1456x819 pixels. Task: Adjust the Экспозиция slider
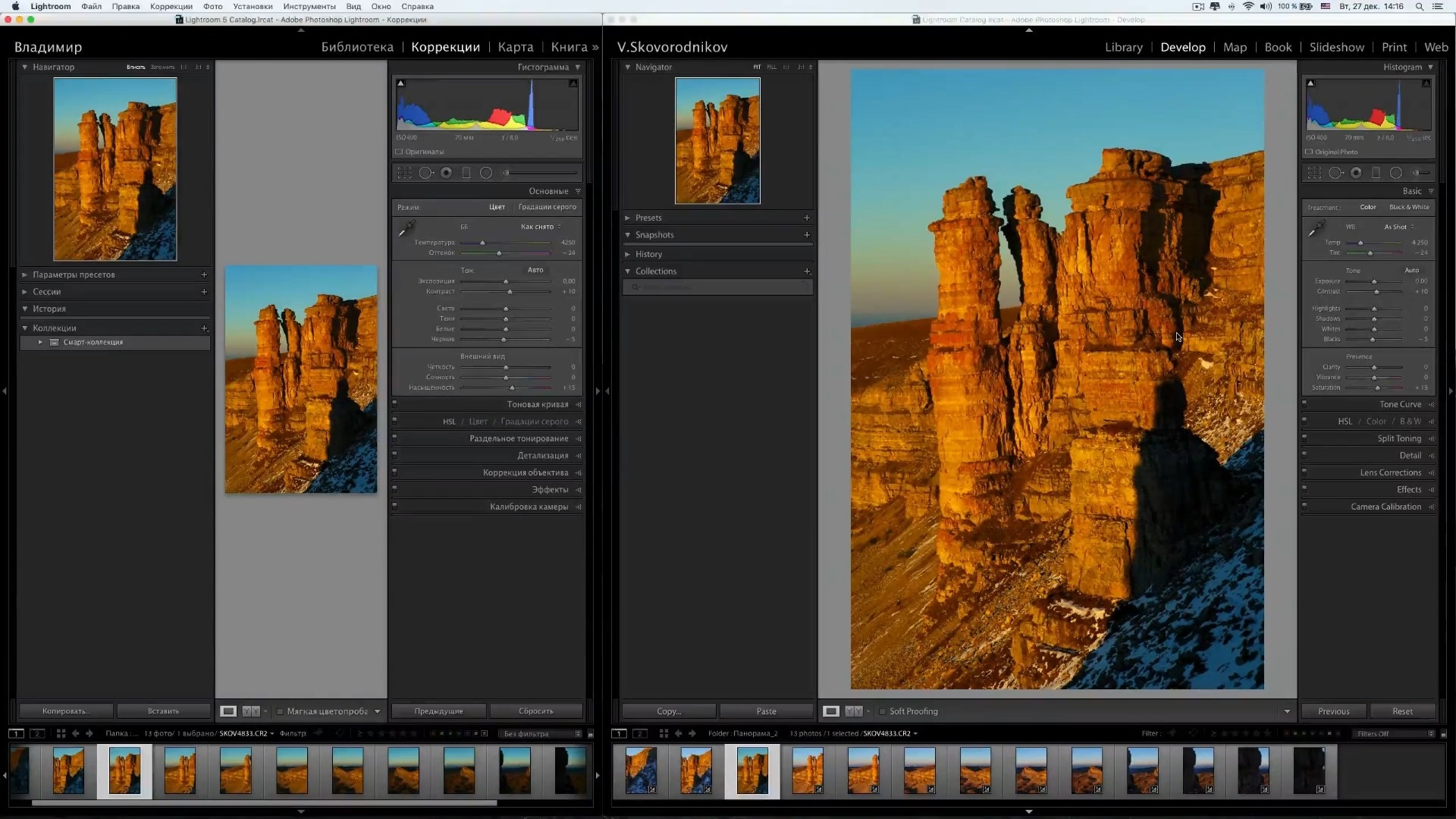click(506, 281)
